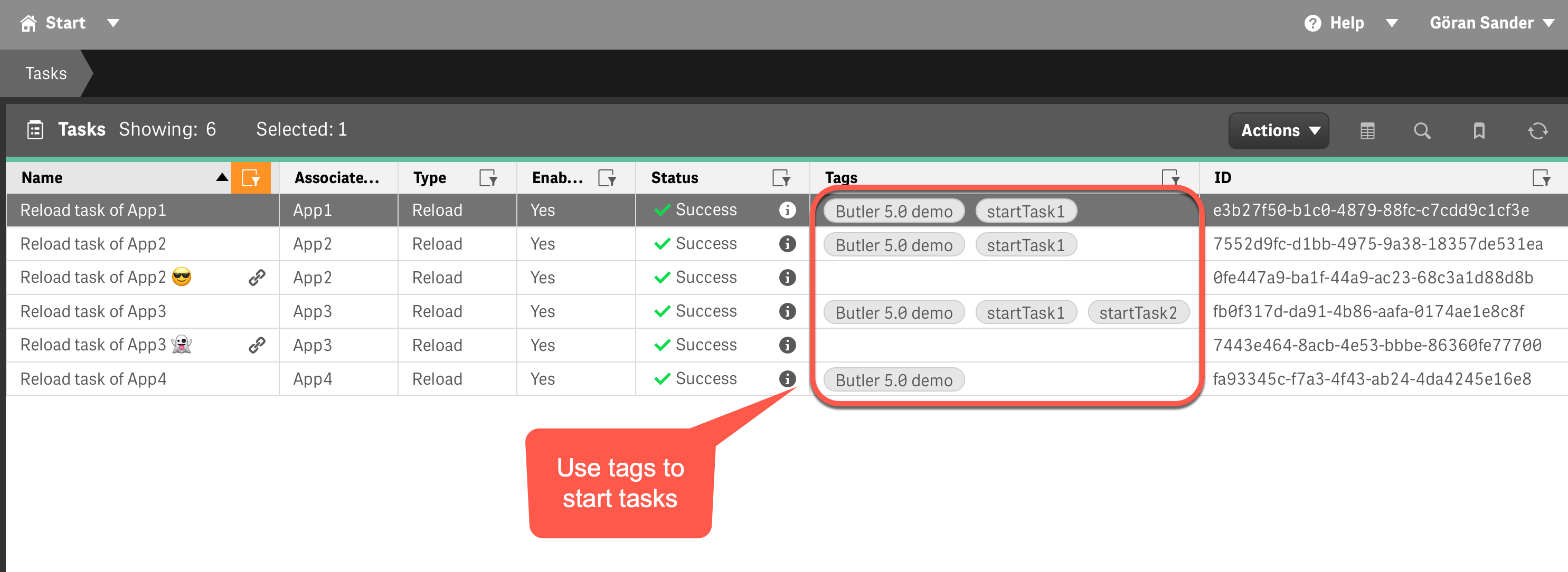The height and width of the screenshot is (572, 1568).
Task: Open the column selector icon
Action: click(x=1367, y=131)
